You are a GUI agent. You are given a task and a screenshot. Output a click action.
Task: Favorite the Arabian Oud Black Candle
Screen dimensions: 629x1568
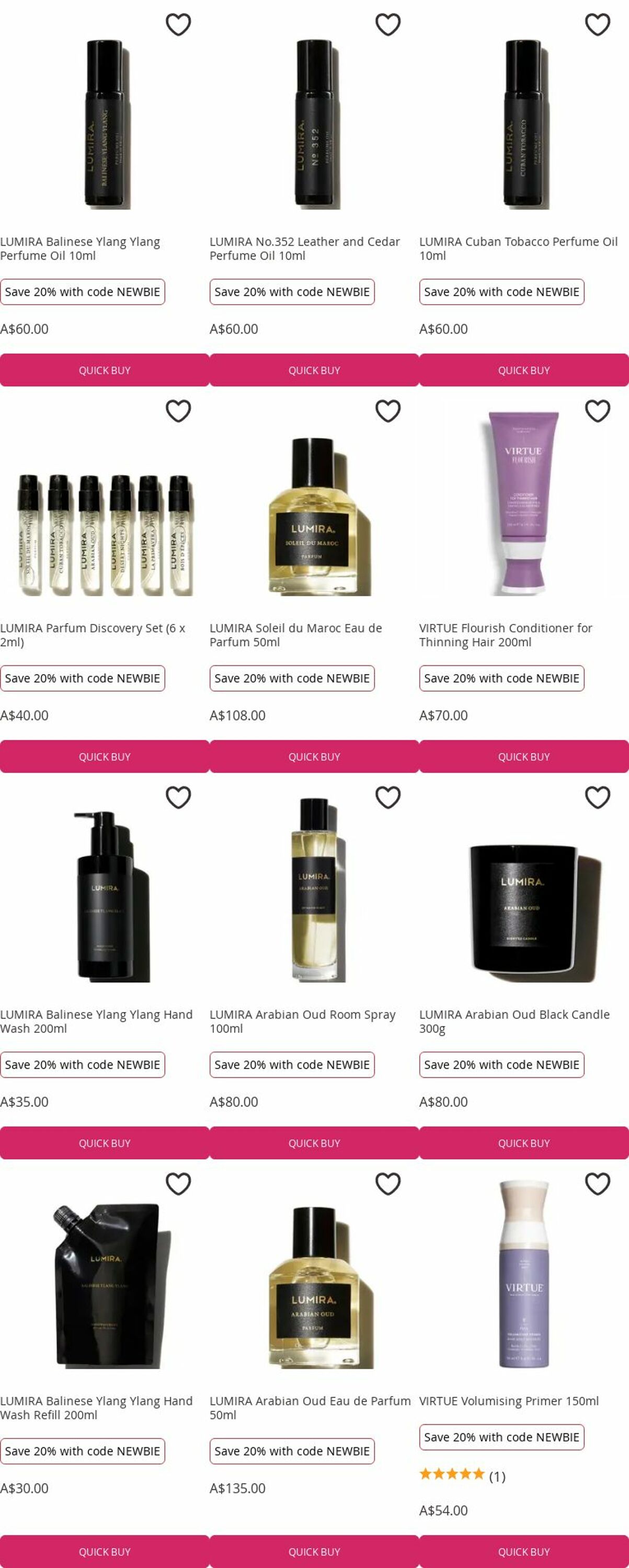[x=597, y=798]
